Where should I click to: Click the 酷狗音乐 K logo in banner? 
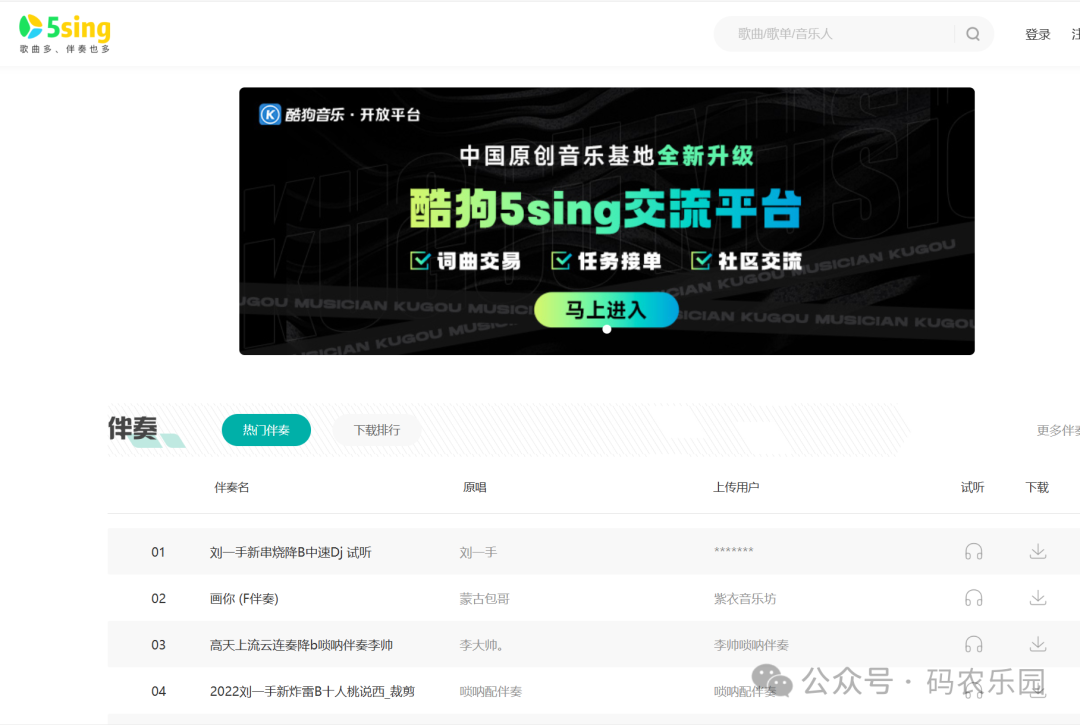tap(270, 114)
